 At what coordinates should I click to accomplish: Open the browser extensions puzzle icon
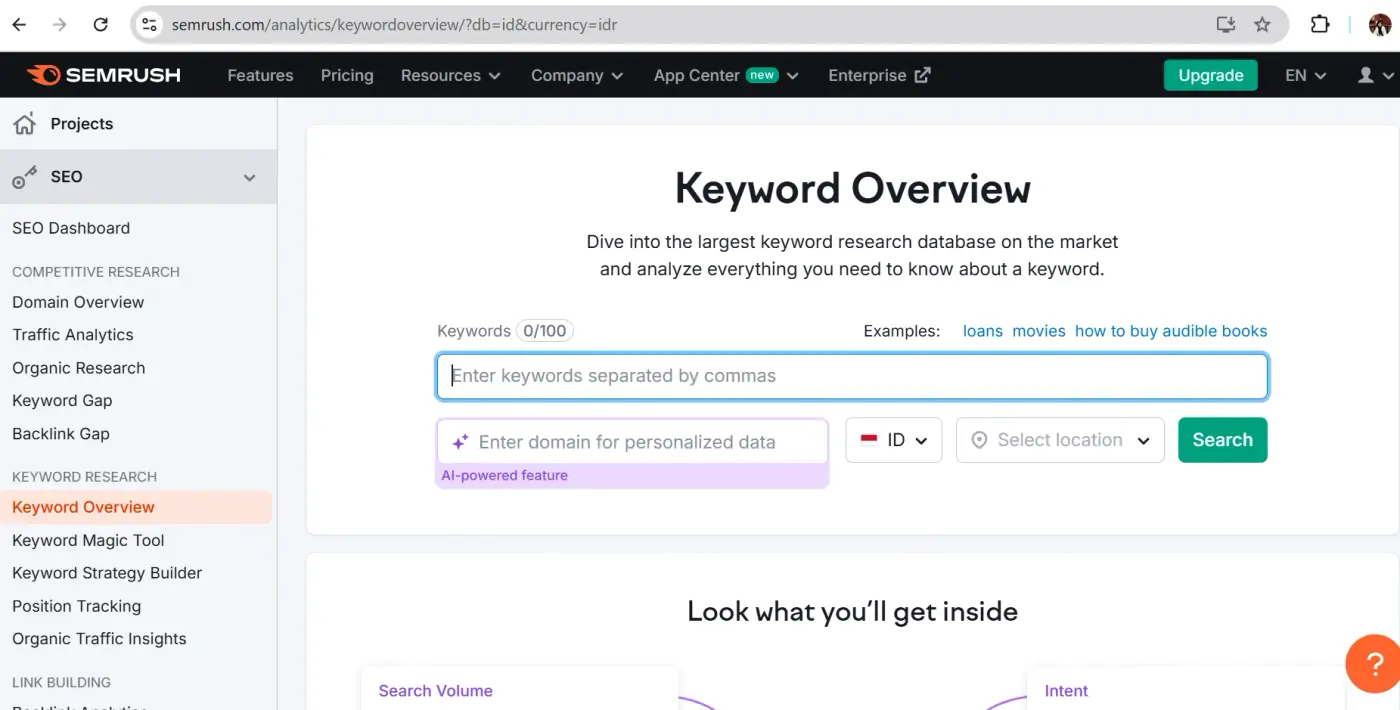(1320, 25)
